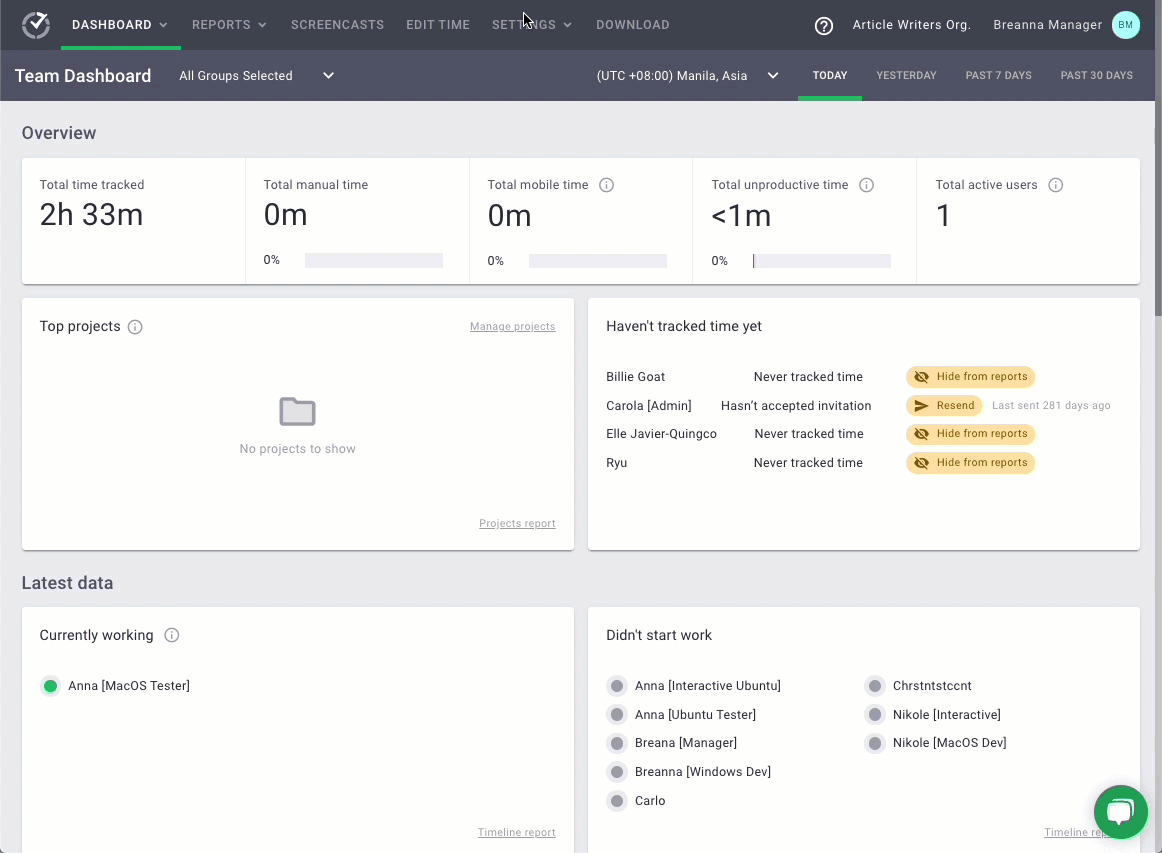Hide Billie Goat from reports
This screenshot has height=853, width=1162.
pos(970,377)
